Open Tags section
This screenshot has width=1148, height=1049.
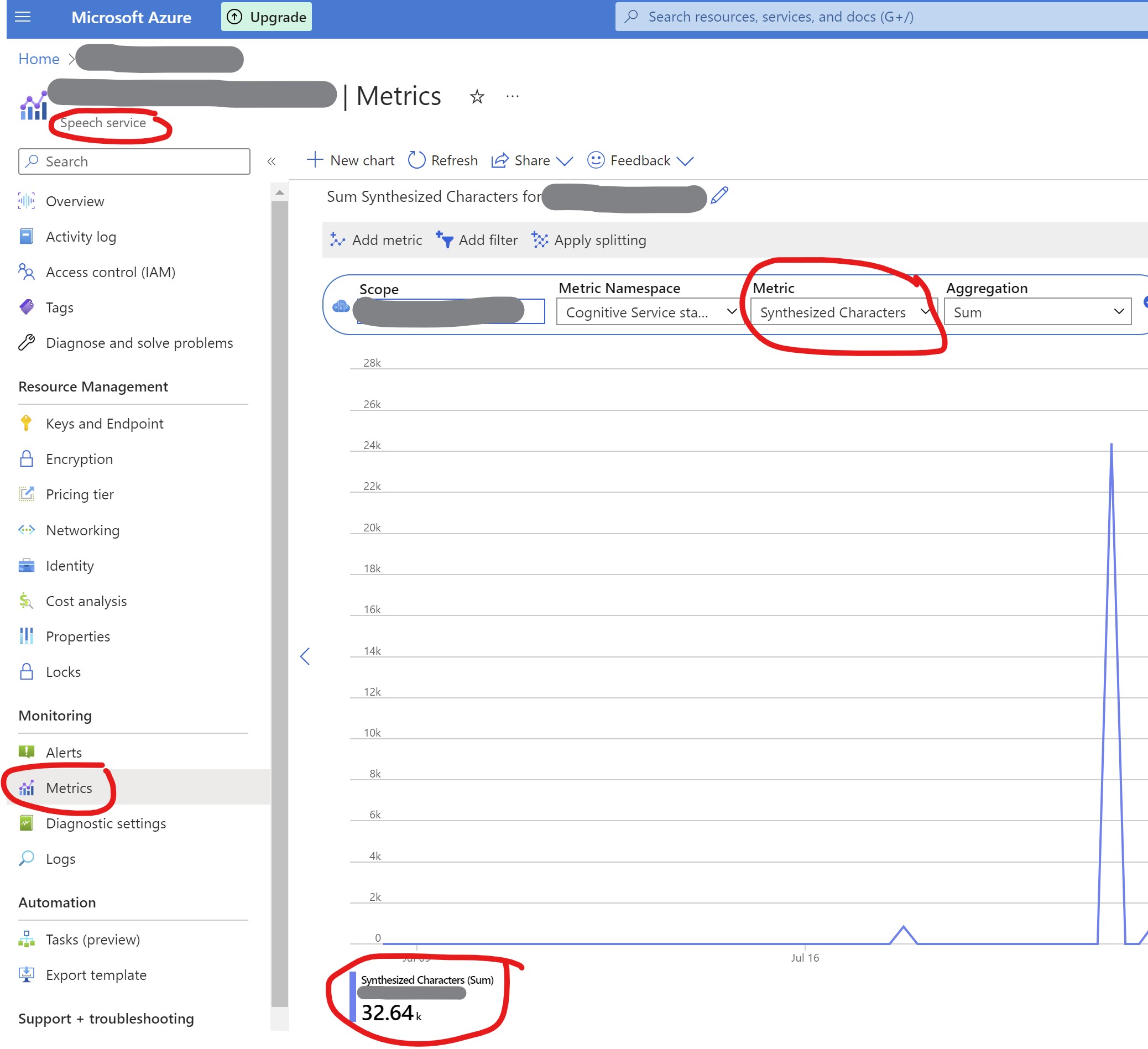pyautogui.click(x=60, y=307)
